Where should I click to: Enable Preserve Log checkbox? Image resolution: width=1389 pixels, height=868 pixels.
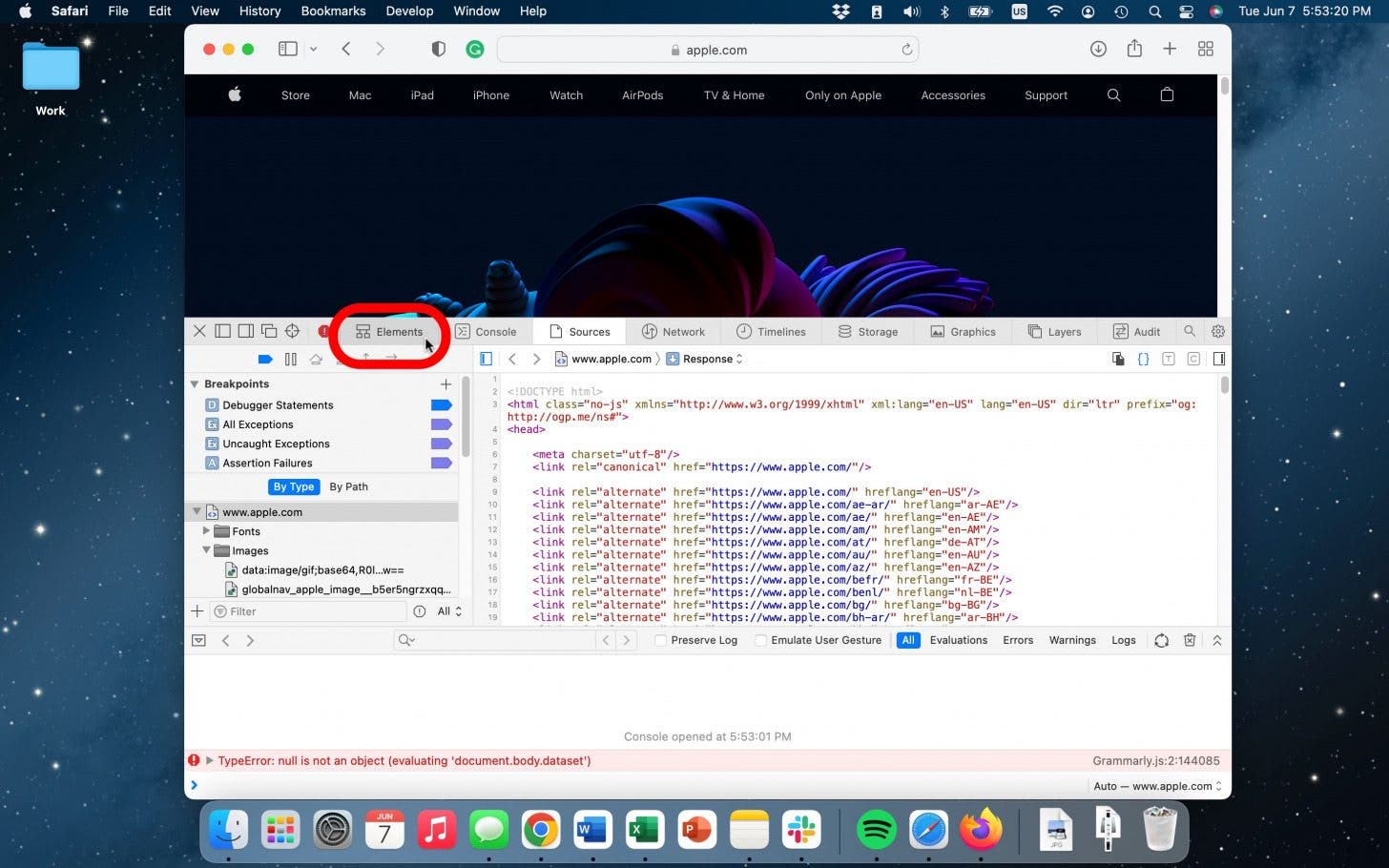[660, 640]
